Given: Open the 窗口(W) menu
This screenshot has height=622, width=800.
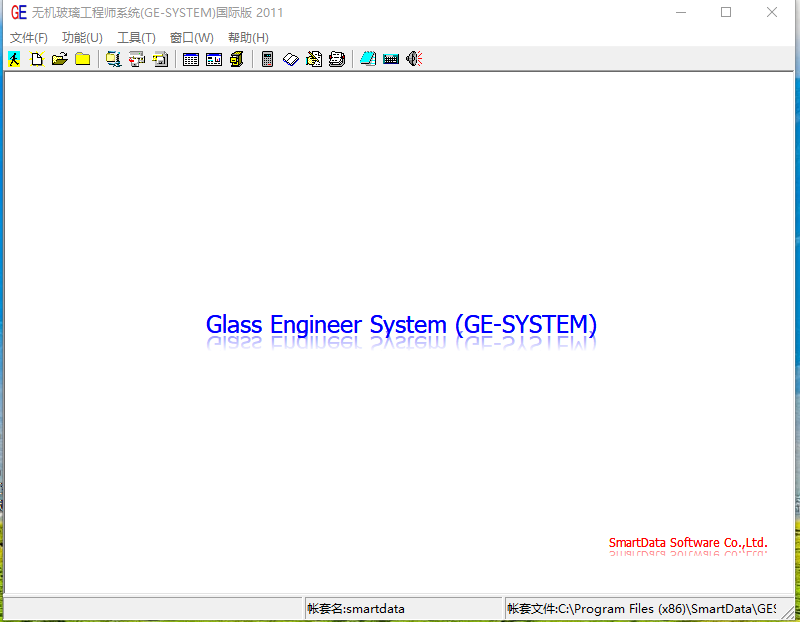Looking at the screenshot, I should coord(192,38).
